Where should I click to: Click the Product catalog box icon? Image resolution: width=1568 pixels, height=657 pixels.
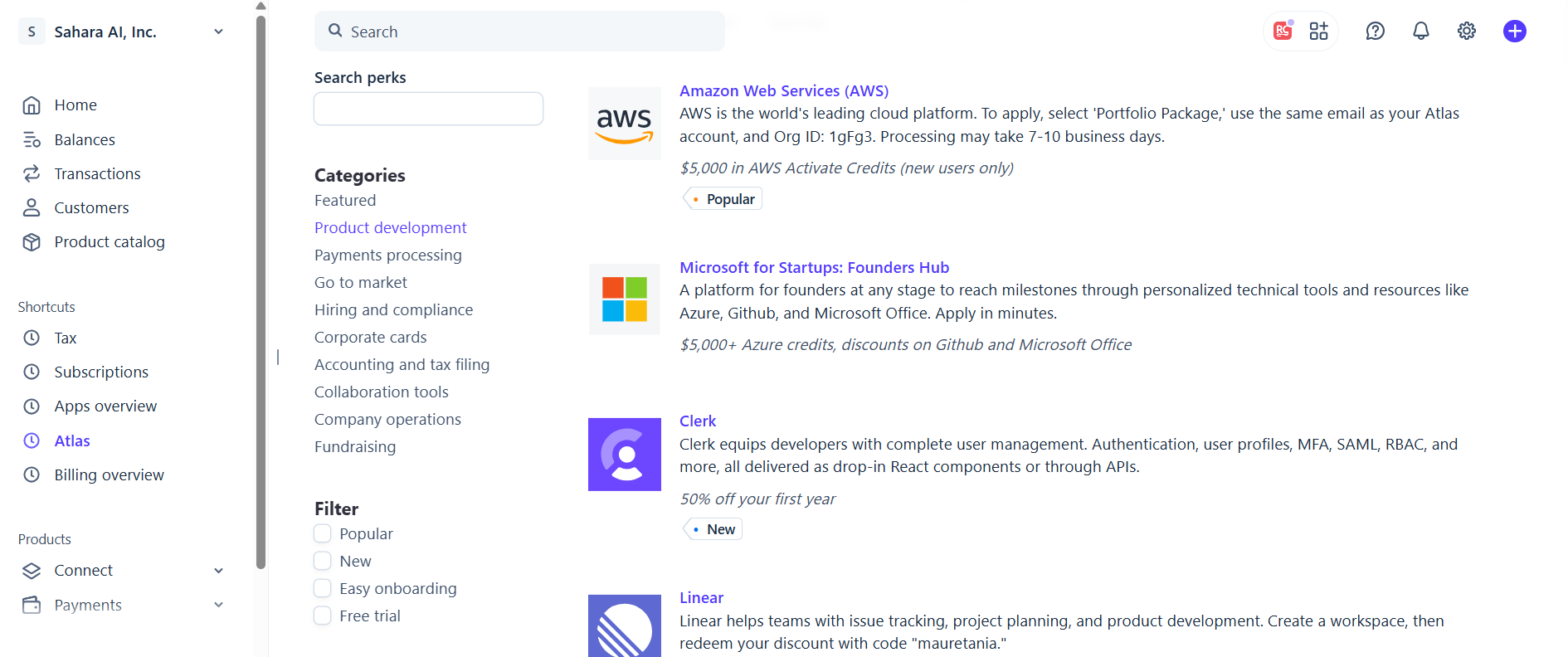coord(32,241)
